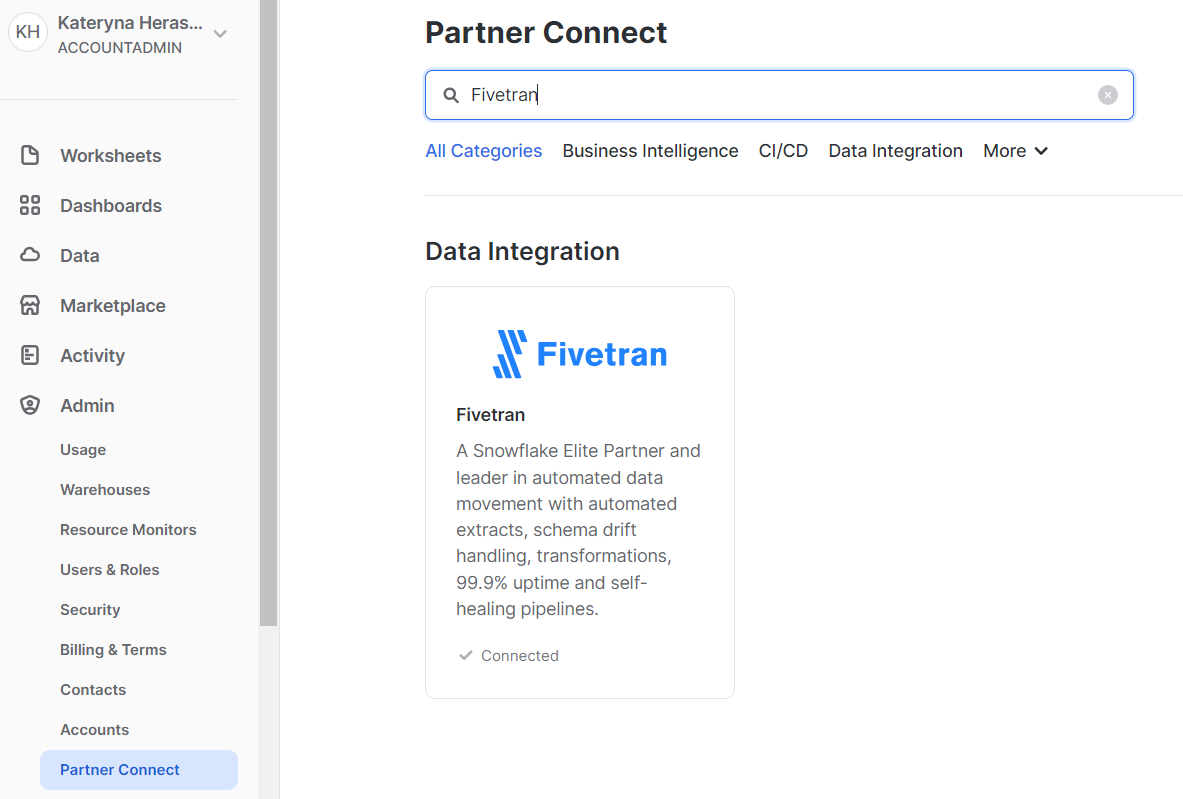
Task: Select the All Categories tab
Action: click(483, 151)
